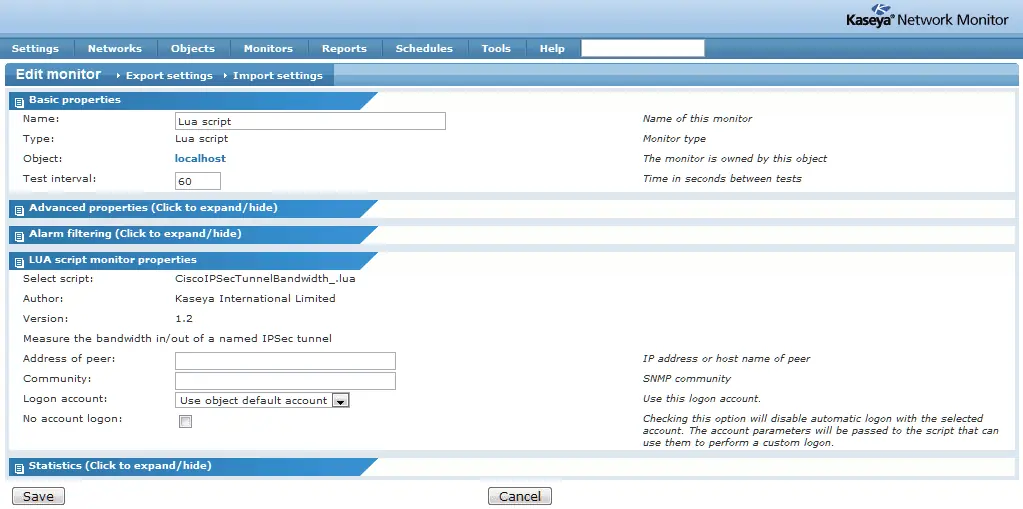Open the localhost object link
The image size is (1023, 509).
point(200,159)
